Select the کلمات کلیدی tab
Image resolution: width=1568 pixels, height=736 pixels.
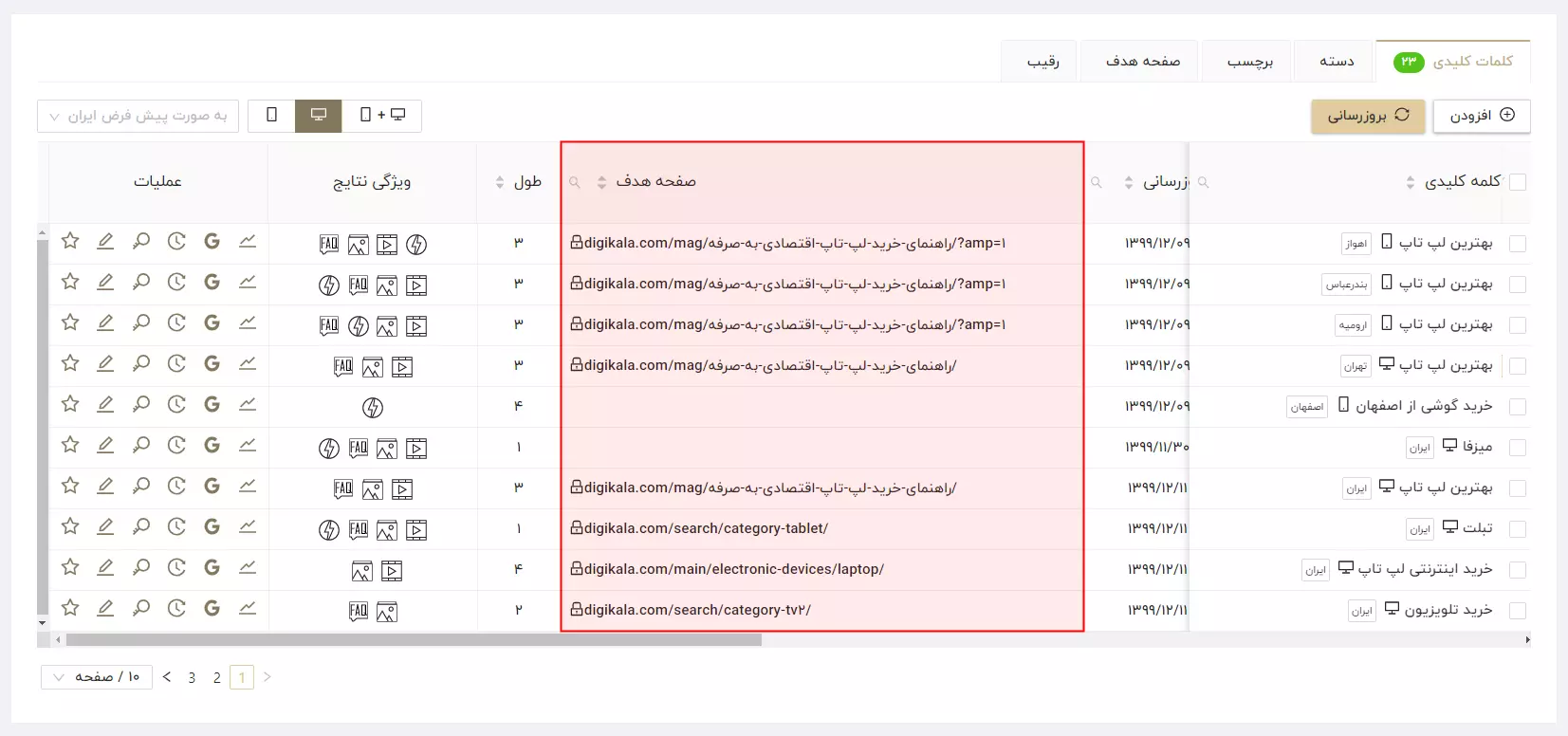coord(1453,62)
